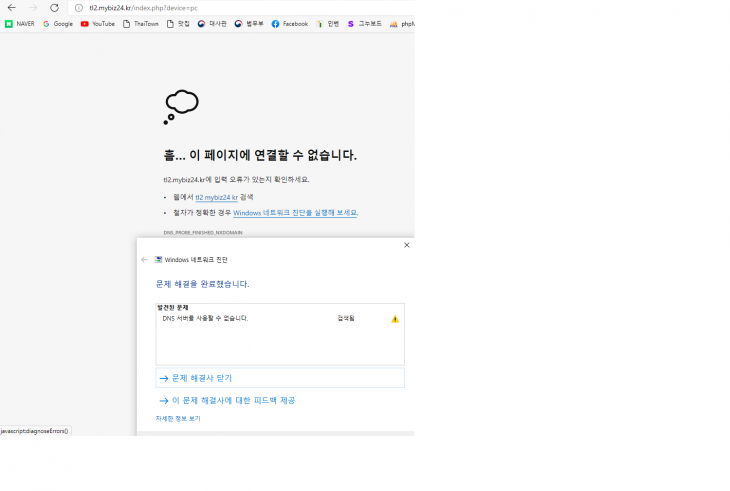Search the web for tl2 mybiz24 kr link
This screenshot has height=491, width=730.
pyautogui.click(x=216, y=197)
